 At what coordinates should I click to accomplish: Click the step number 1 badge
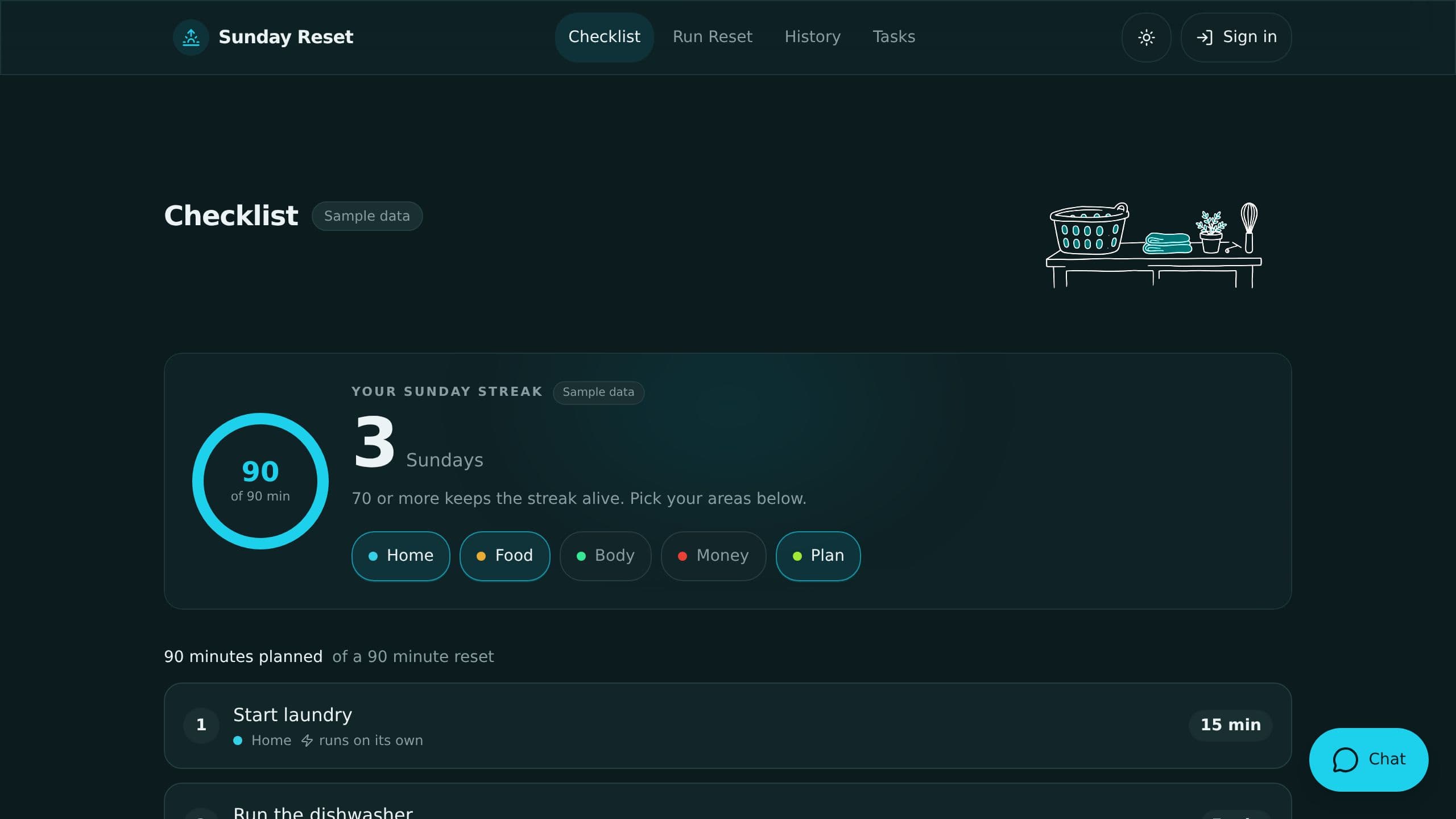[x=201, y=725]
